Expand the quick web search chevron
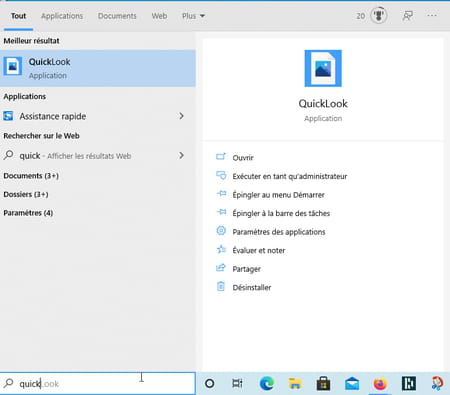Screen dimensions: 450x395 [x=181, y=155]
